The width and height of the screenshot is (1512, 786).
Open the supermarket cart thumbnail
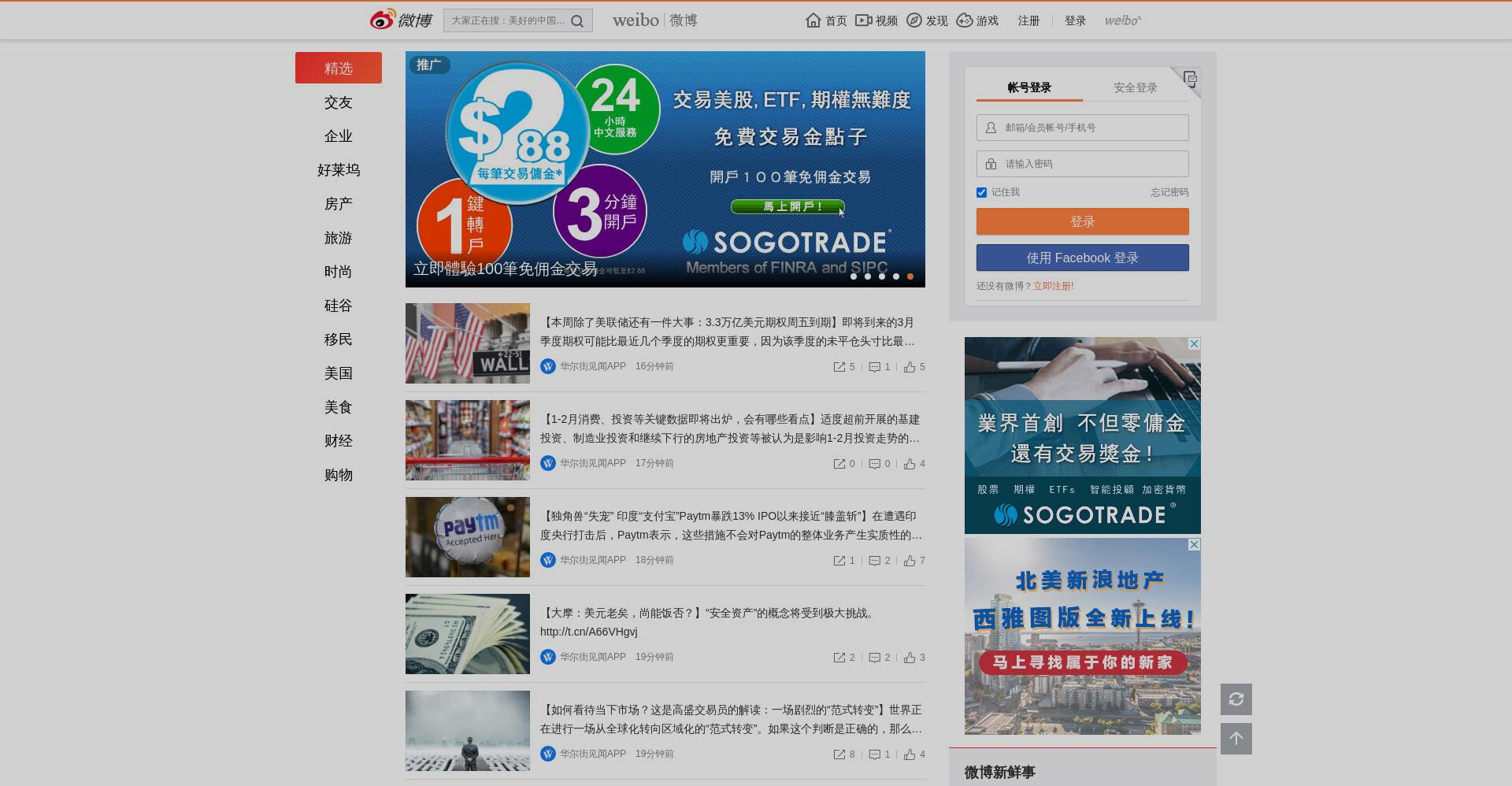(468, 440)
